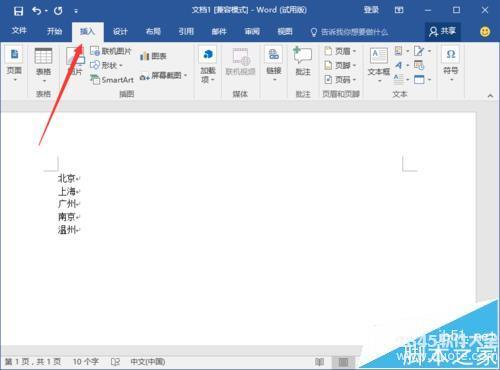Click the word count '10 个字'
Screen dimensions: 500x370
86,362
